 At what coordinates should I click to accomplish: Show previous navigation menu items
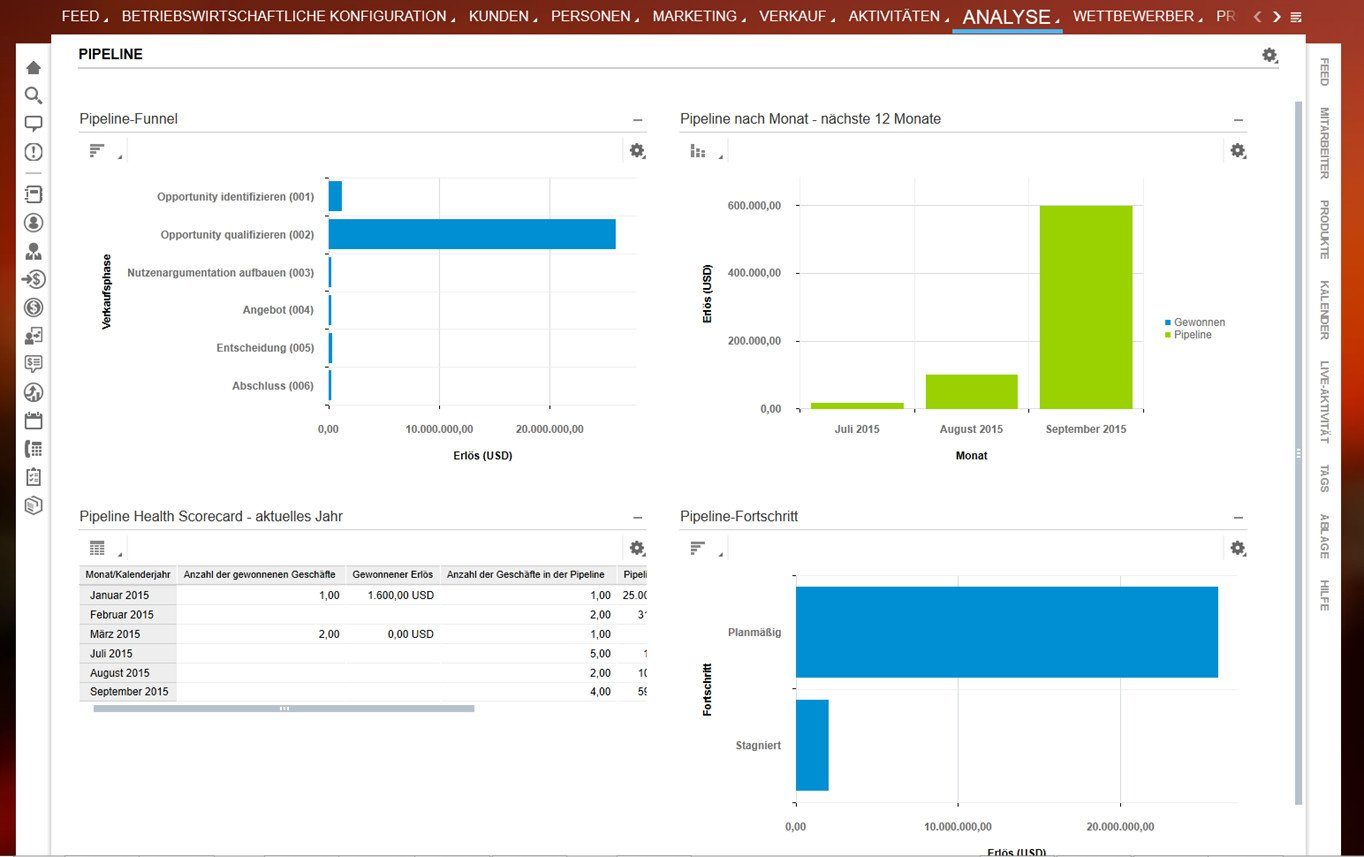[1257, 16]
